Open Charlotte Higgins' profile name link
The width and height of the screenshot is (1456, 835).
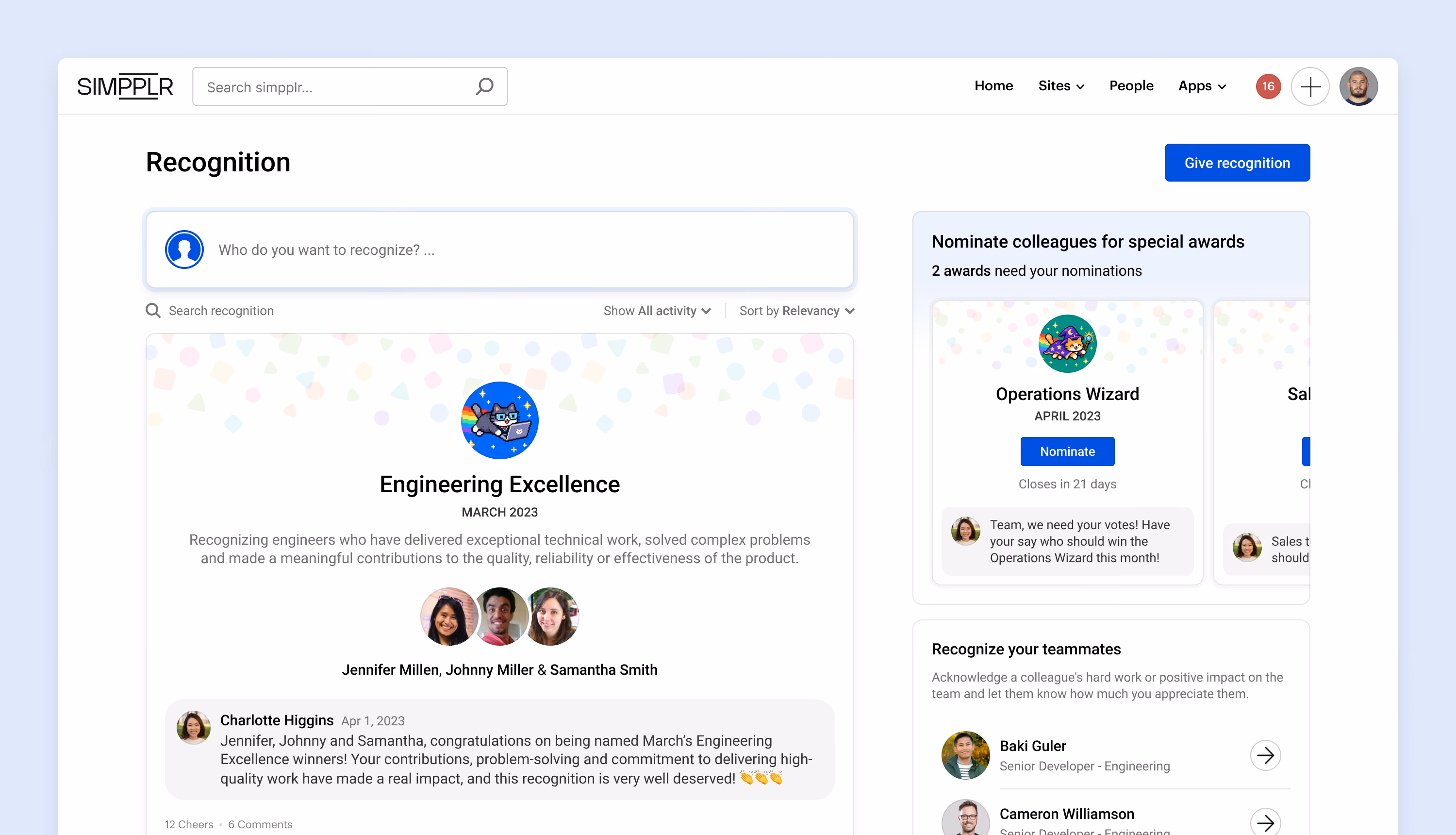point(277,720)
